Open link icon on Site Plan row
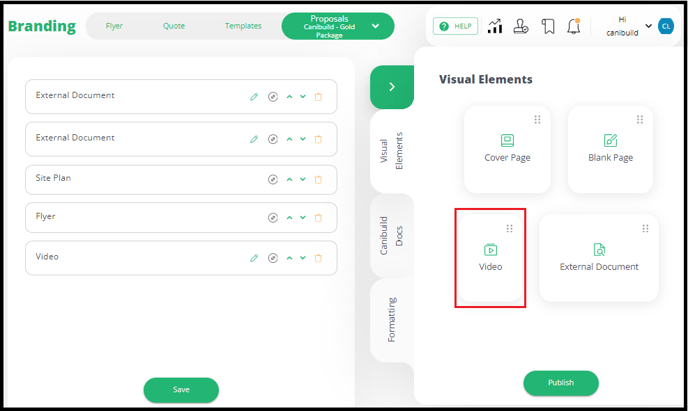Screen dimensions: 688x411 pos(273,179)
